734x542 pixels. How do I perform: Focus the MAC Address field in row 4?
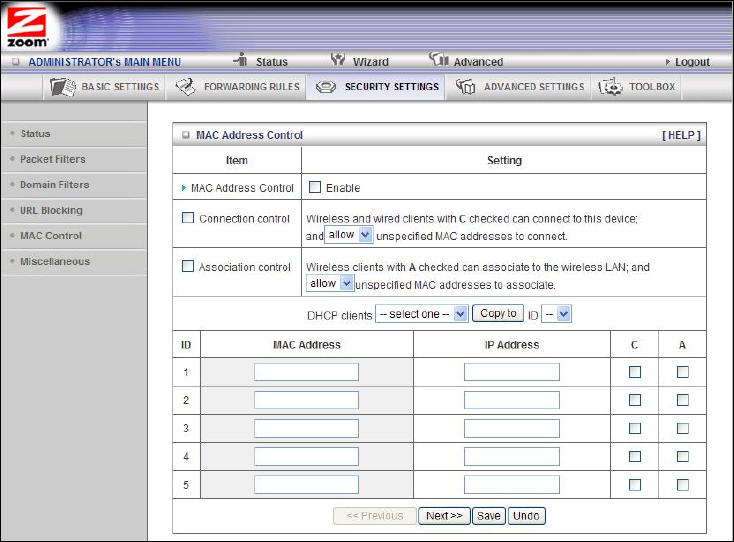[307, 456]
